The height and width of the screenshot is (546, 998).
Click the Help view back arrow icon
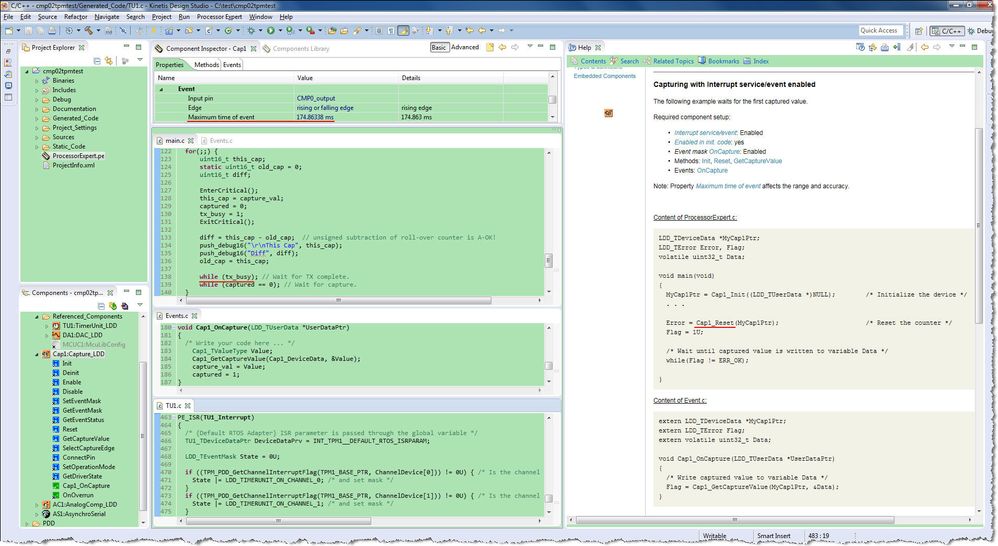point(924,48)
